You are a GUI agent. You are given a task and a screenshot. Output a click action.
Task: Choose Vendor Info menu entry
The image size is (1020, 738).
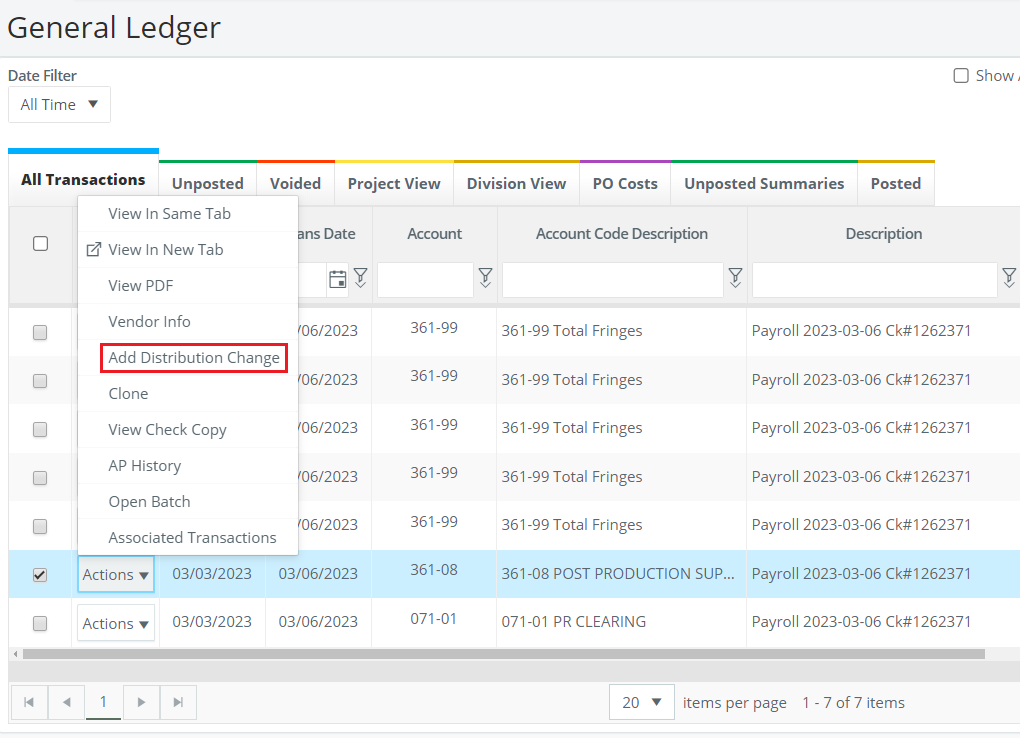pyautogui.click(x=188, y=321)
